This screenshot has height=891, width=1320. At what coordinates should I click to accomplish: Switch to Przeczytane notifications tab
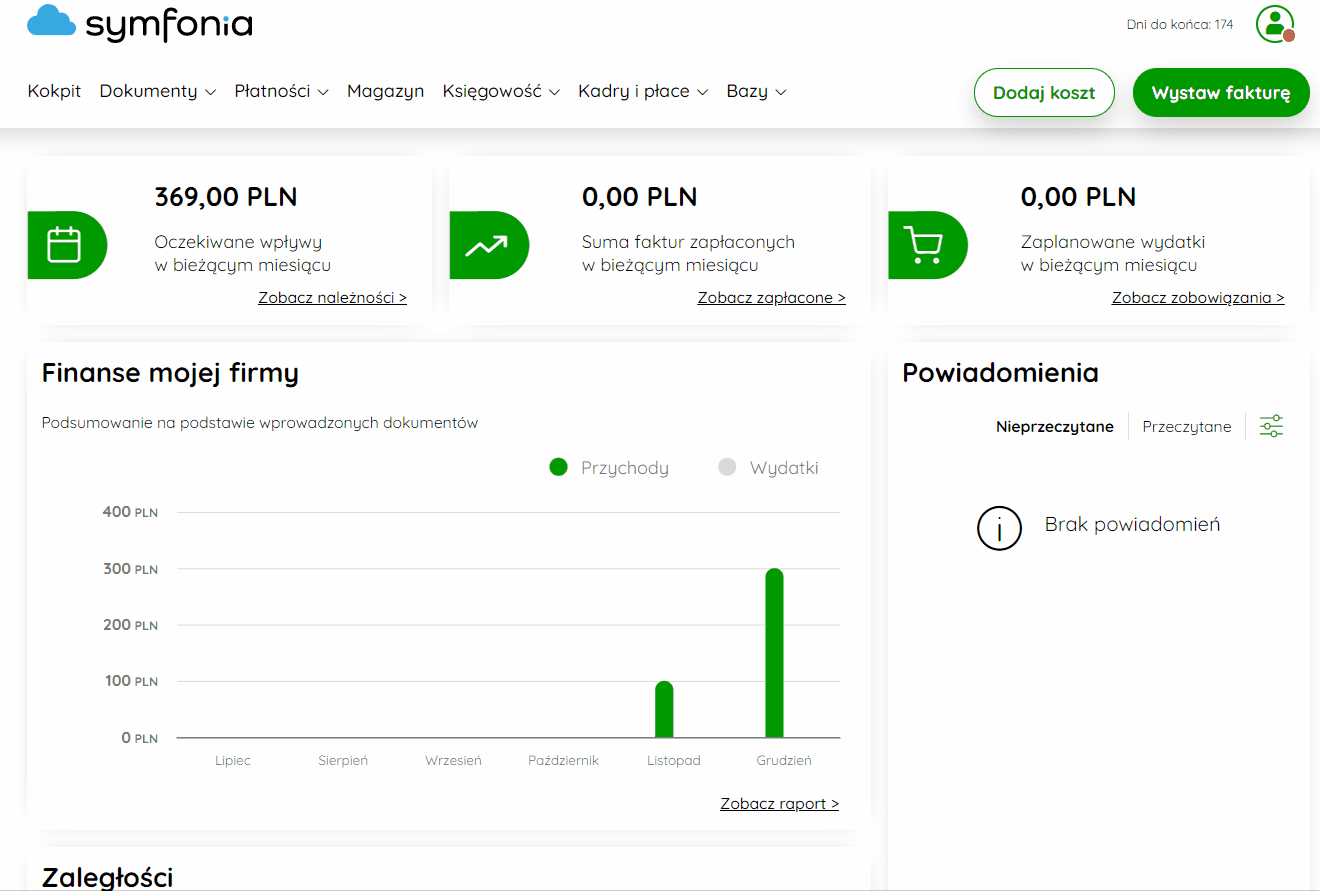coord(1187,427)
